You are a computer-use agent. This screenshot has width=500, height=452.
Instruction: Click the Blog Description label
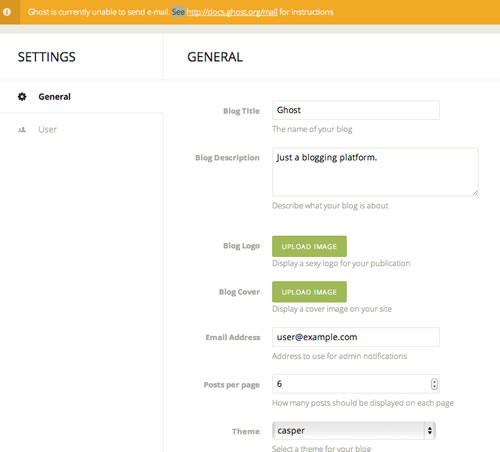pyautogui.click(x=227, y=158)
